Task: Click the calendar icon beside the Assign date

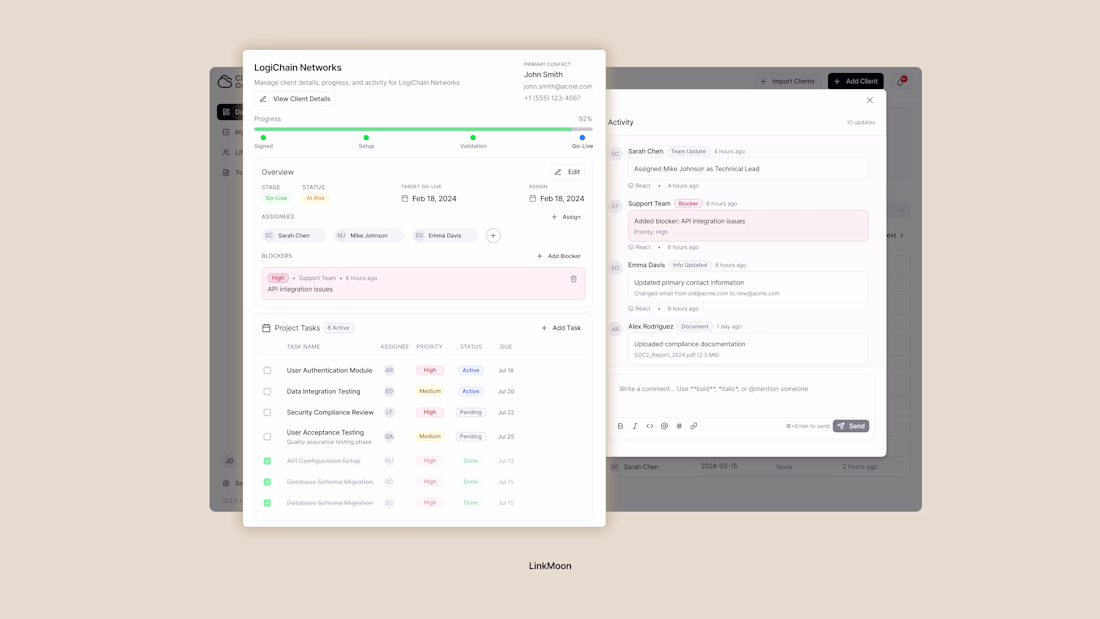Action: [x=532, y=199]
